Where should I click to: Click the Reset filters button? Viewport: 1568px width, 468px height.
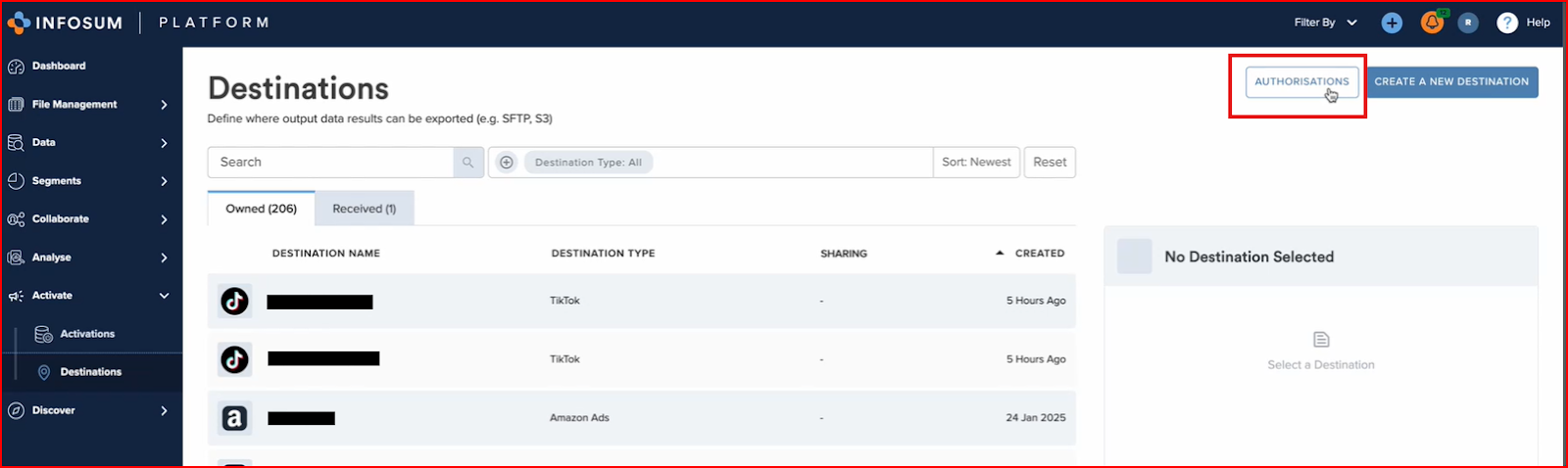tap(1050, 163)
